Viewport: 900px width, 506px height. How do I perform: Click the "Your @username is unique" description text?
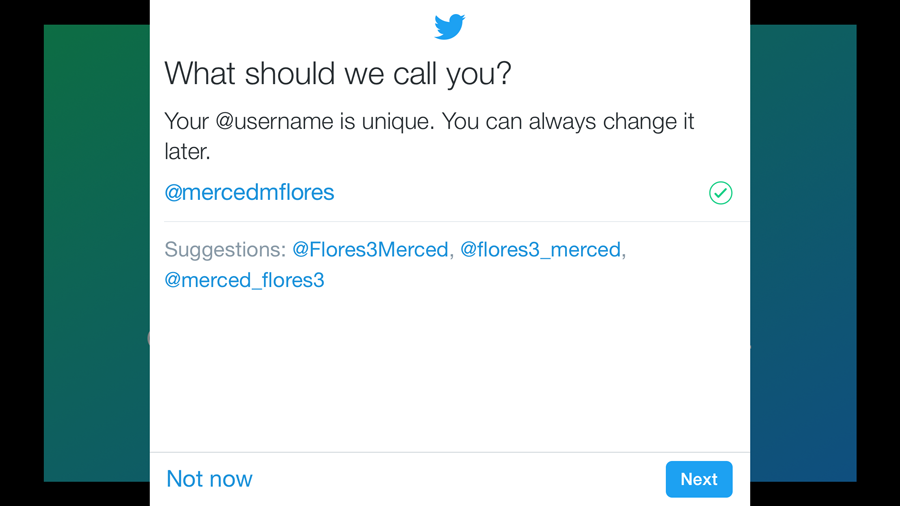(429, 136)
